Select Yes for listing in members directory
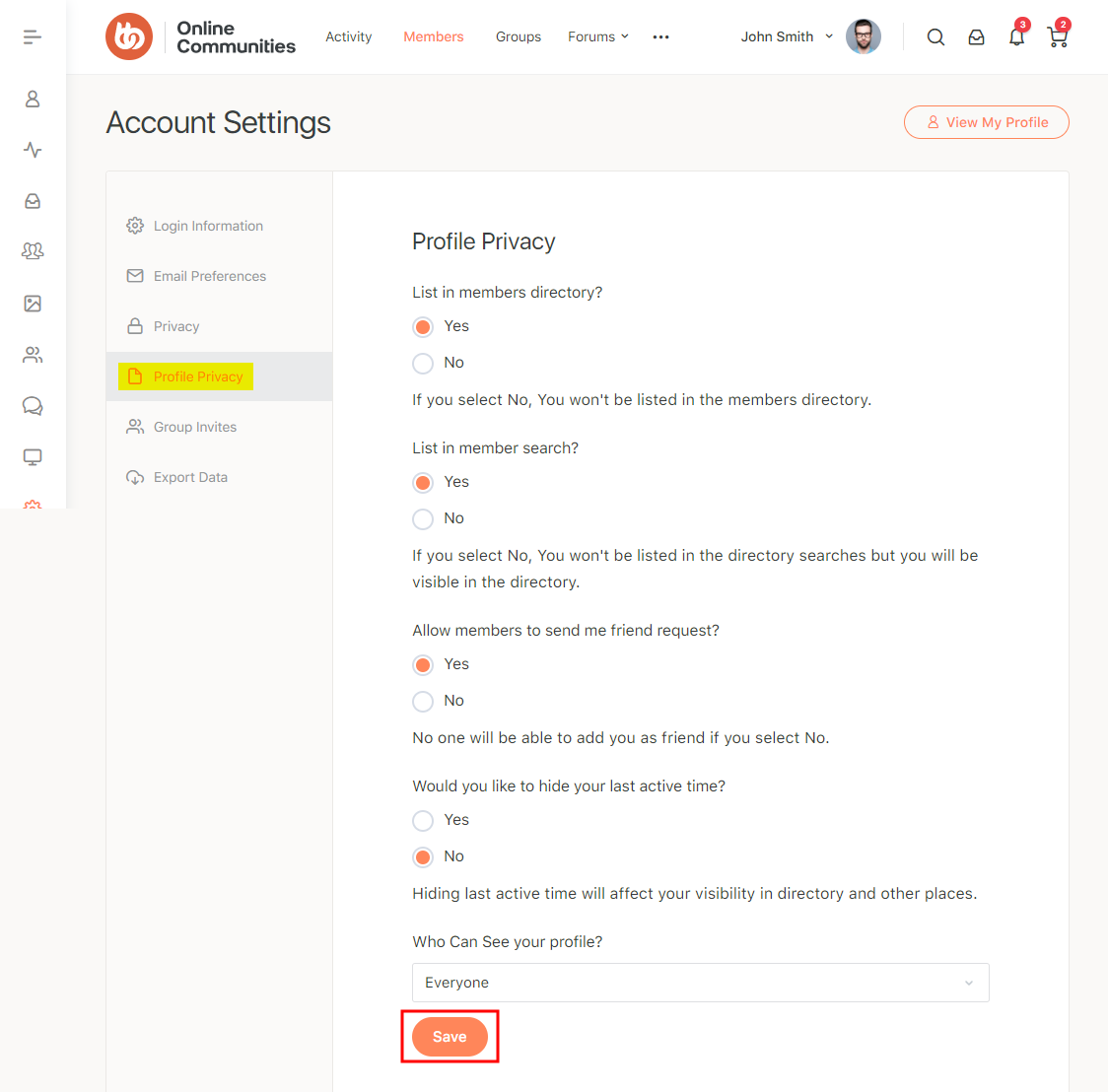Viewport: 1108px width, 1092px height. click(x=423, y=326)
